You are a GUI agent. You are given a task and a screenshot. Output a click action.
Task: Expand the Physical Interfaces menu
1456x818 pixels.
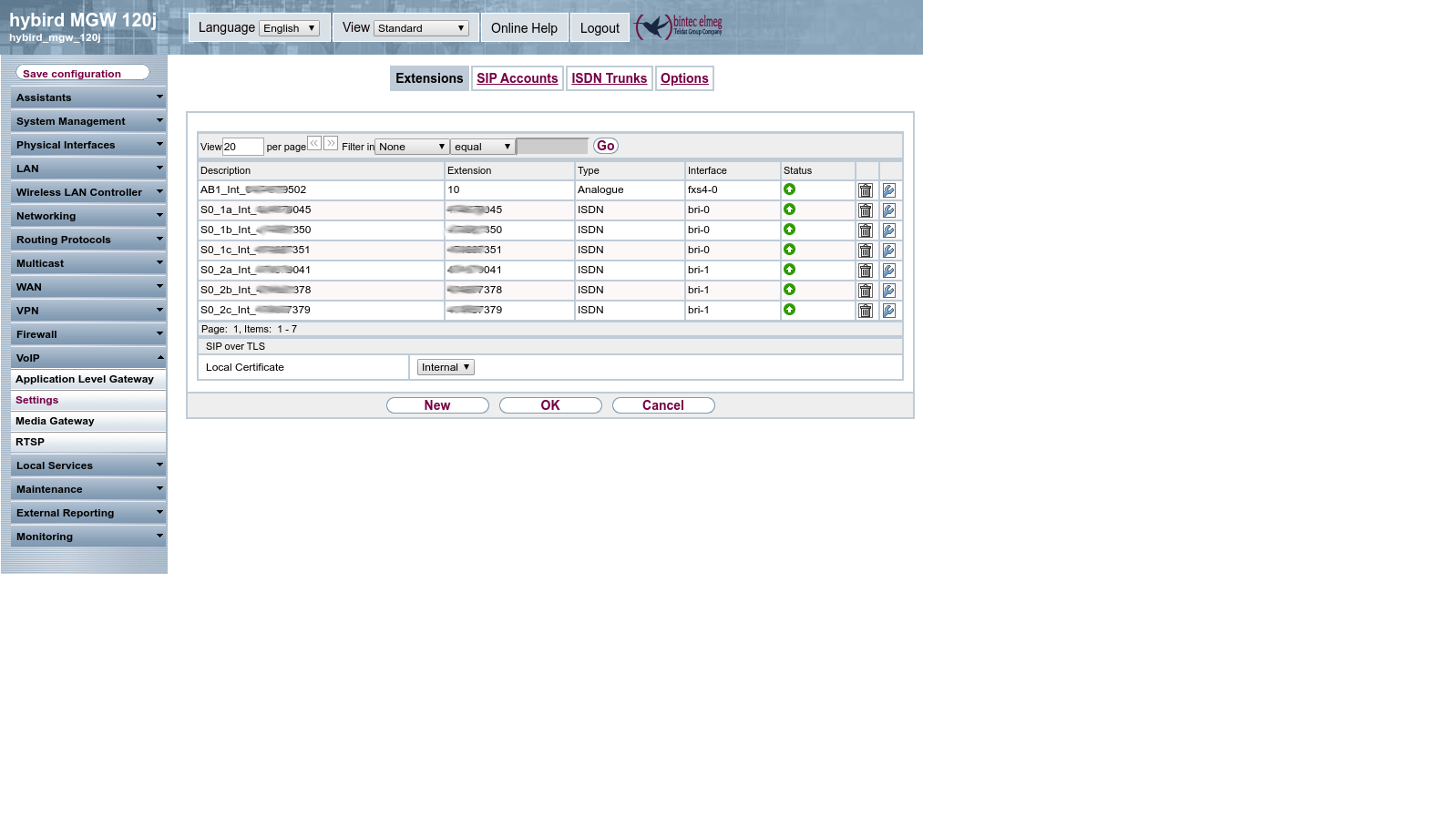(x=88, y=145)
